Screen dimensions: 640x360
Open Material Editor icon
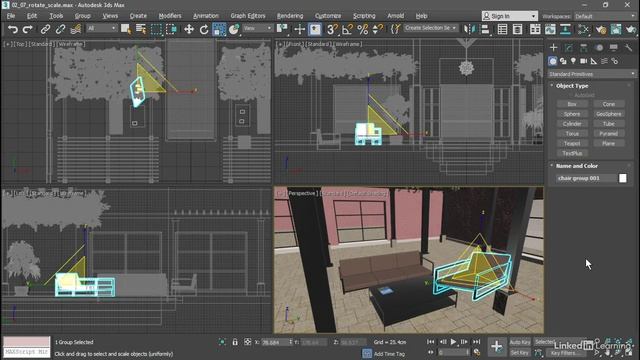583,29
